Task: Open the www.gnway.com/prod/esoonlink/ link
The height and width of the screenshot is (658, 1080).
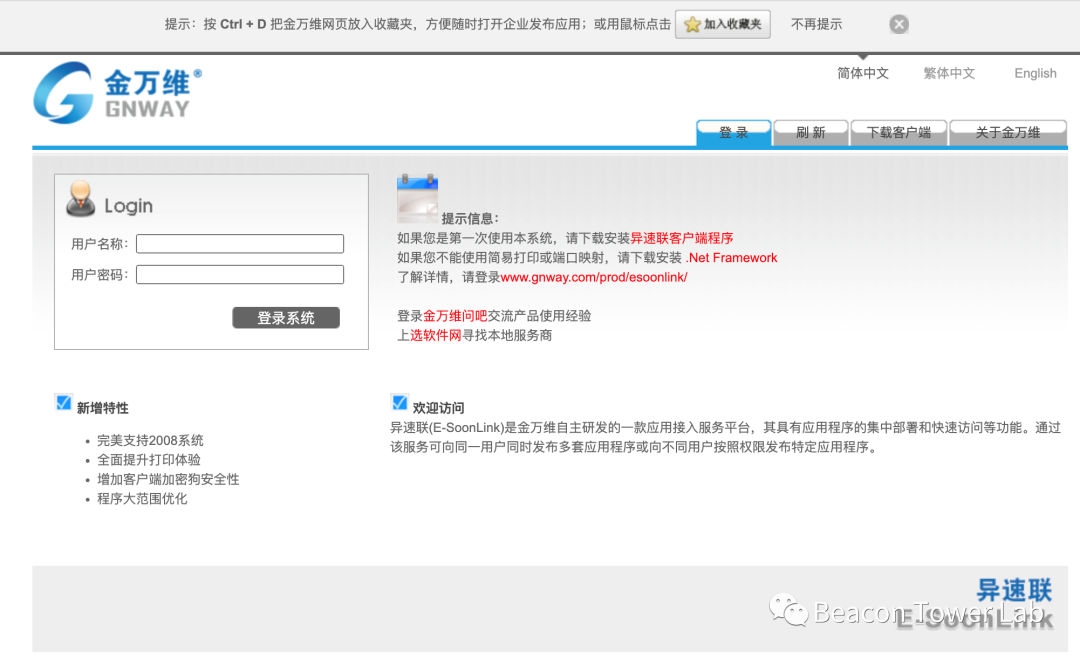Action: pyautogui.click(x=594, y=277)
